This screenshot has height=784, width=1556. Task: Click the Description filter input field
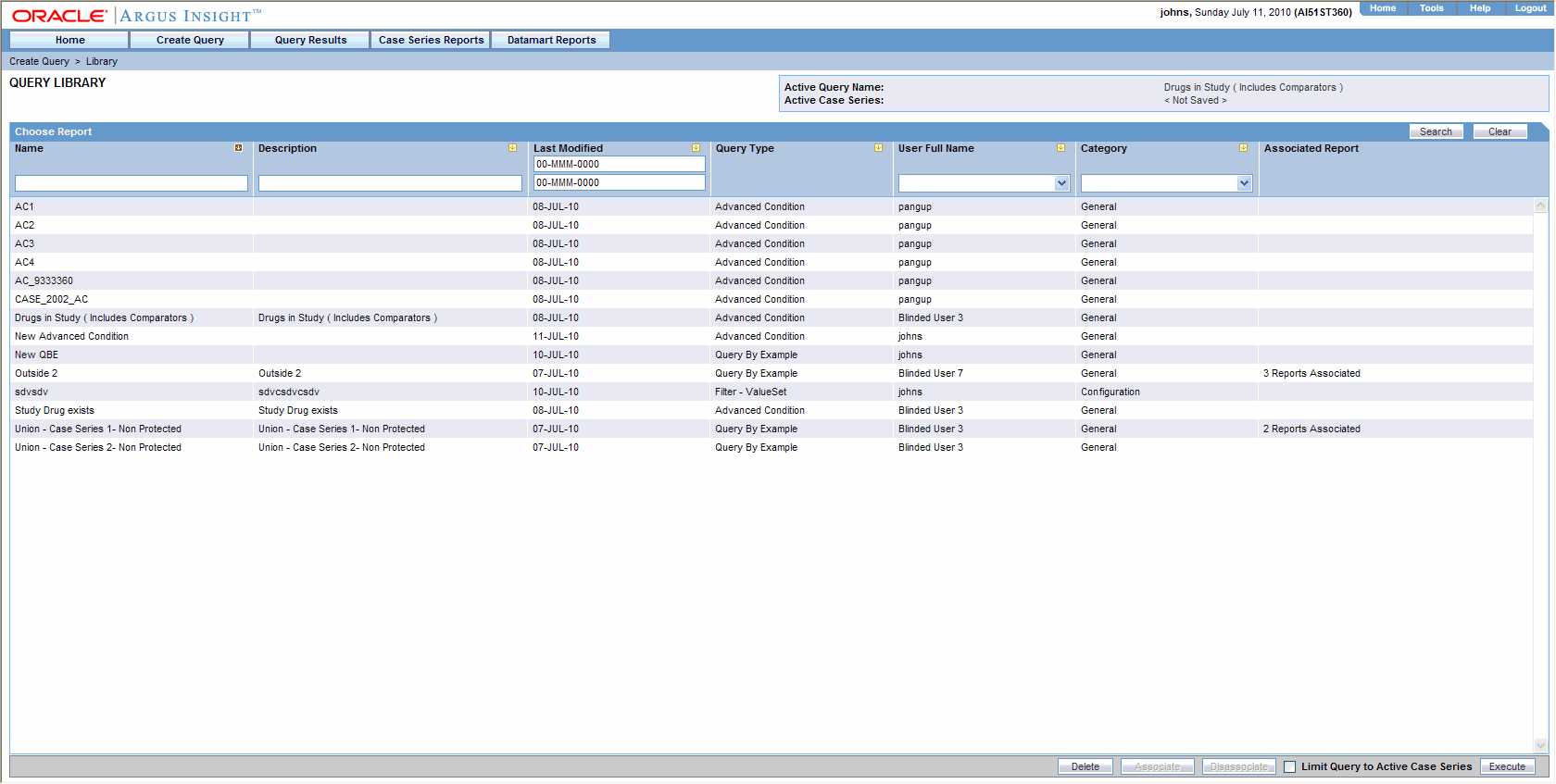[x=390, y=183]
